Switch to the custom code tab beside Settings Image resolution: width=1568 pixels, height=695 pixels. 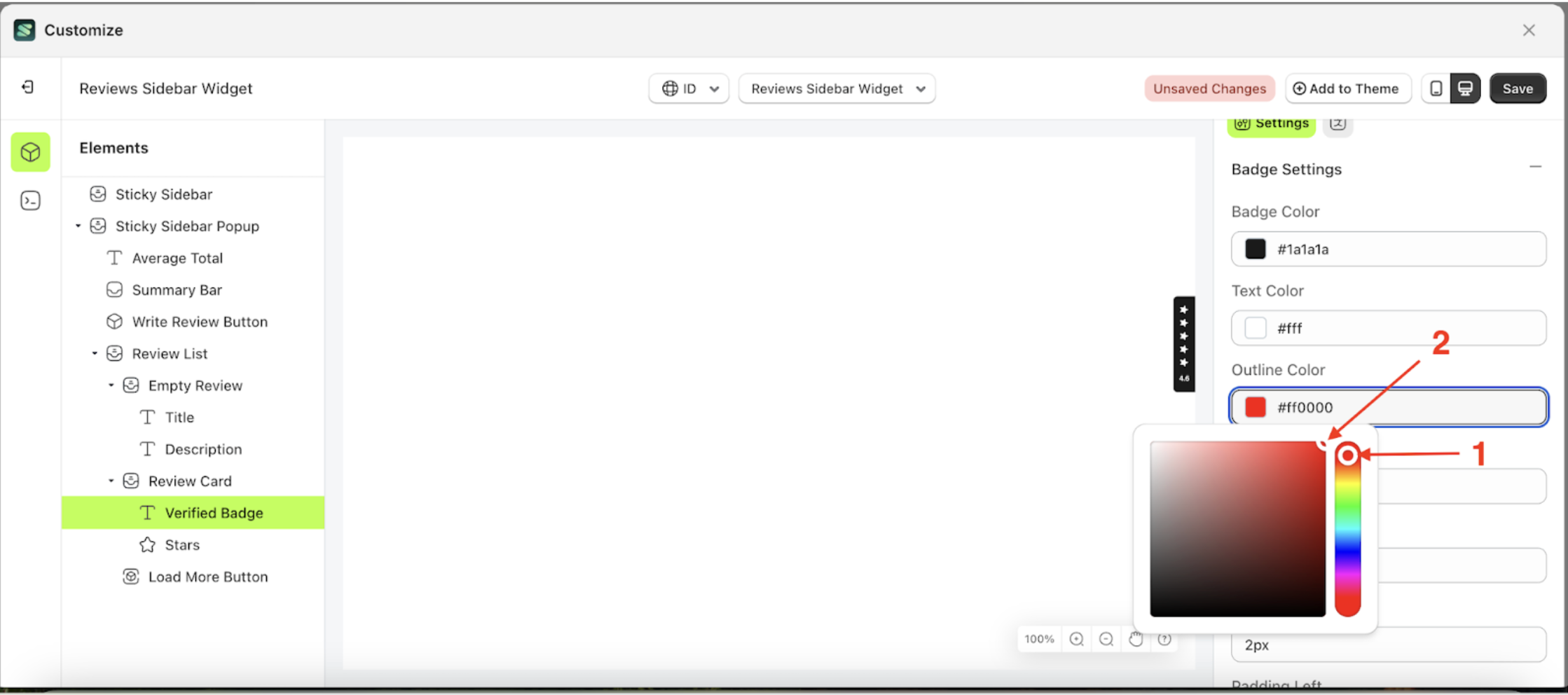coord(1338,123)
